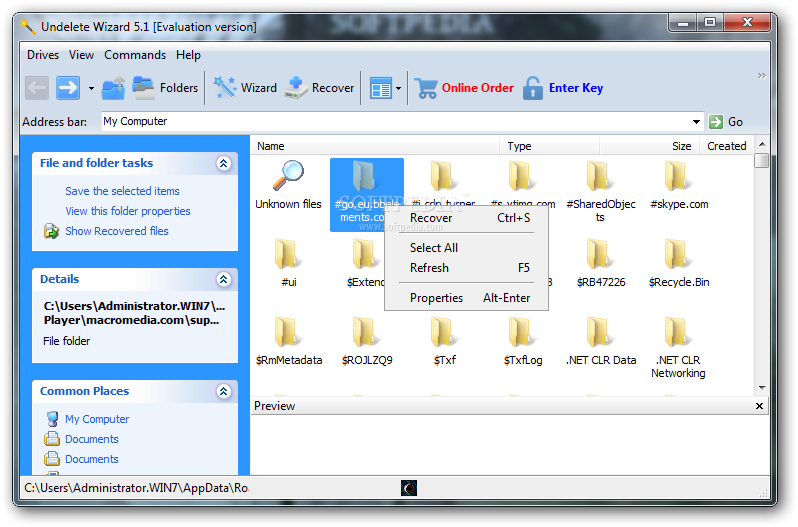Close the Preview pane
Image resolution: width=798 pixels, height=527 pixels.
[x=759, y=406]
